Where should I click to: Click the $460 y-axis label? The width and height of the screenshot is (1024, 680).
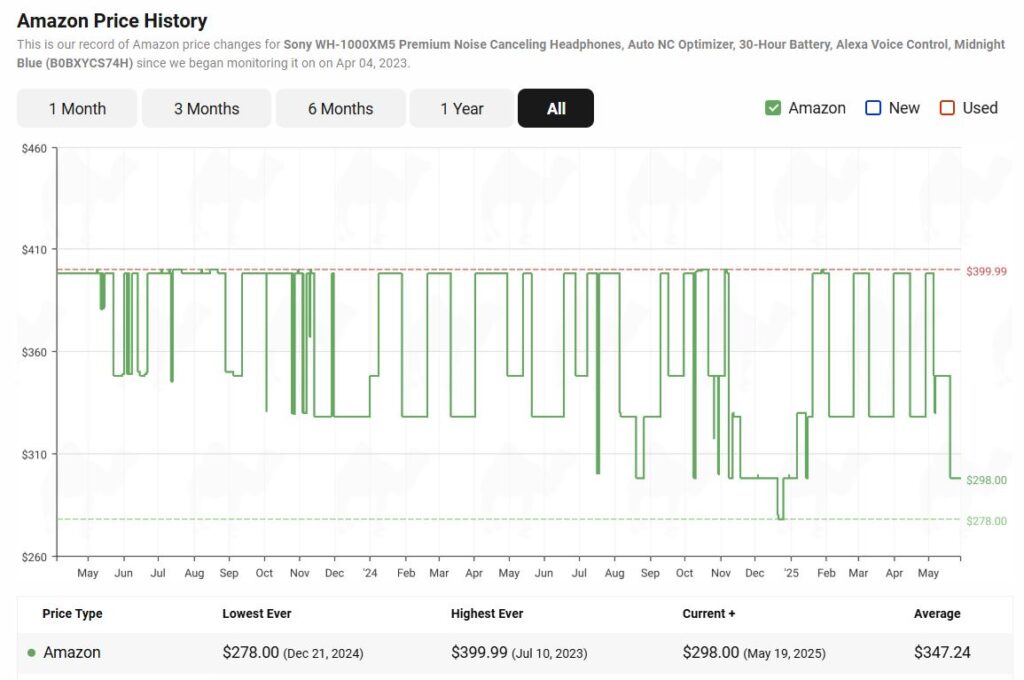[x=34, y=149]
